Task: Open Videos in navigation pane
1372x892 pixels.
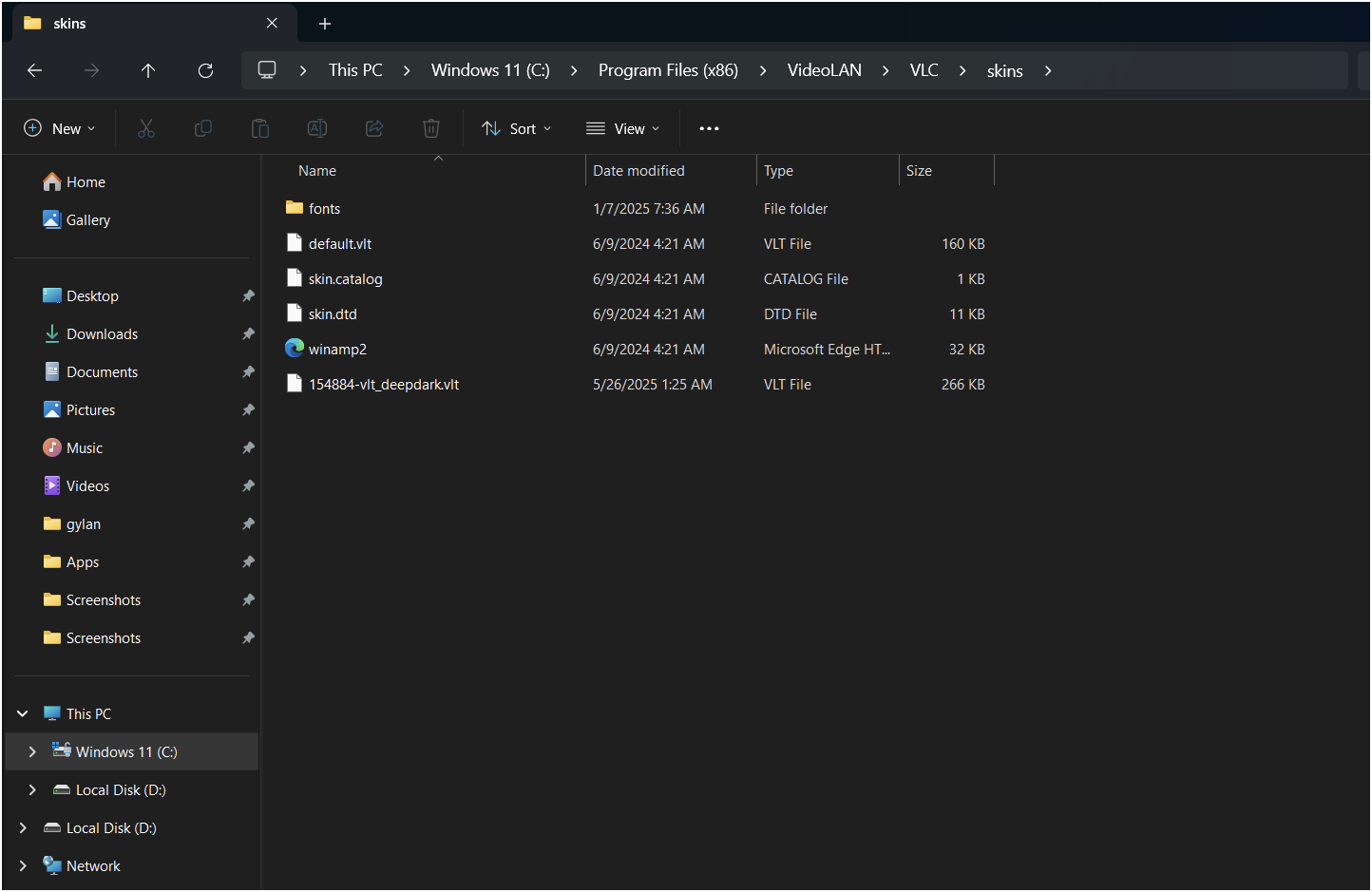Action: (x=87, y=485)
